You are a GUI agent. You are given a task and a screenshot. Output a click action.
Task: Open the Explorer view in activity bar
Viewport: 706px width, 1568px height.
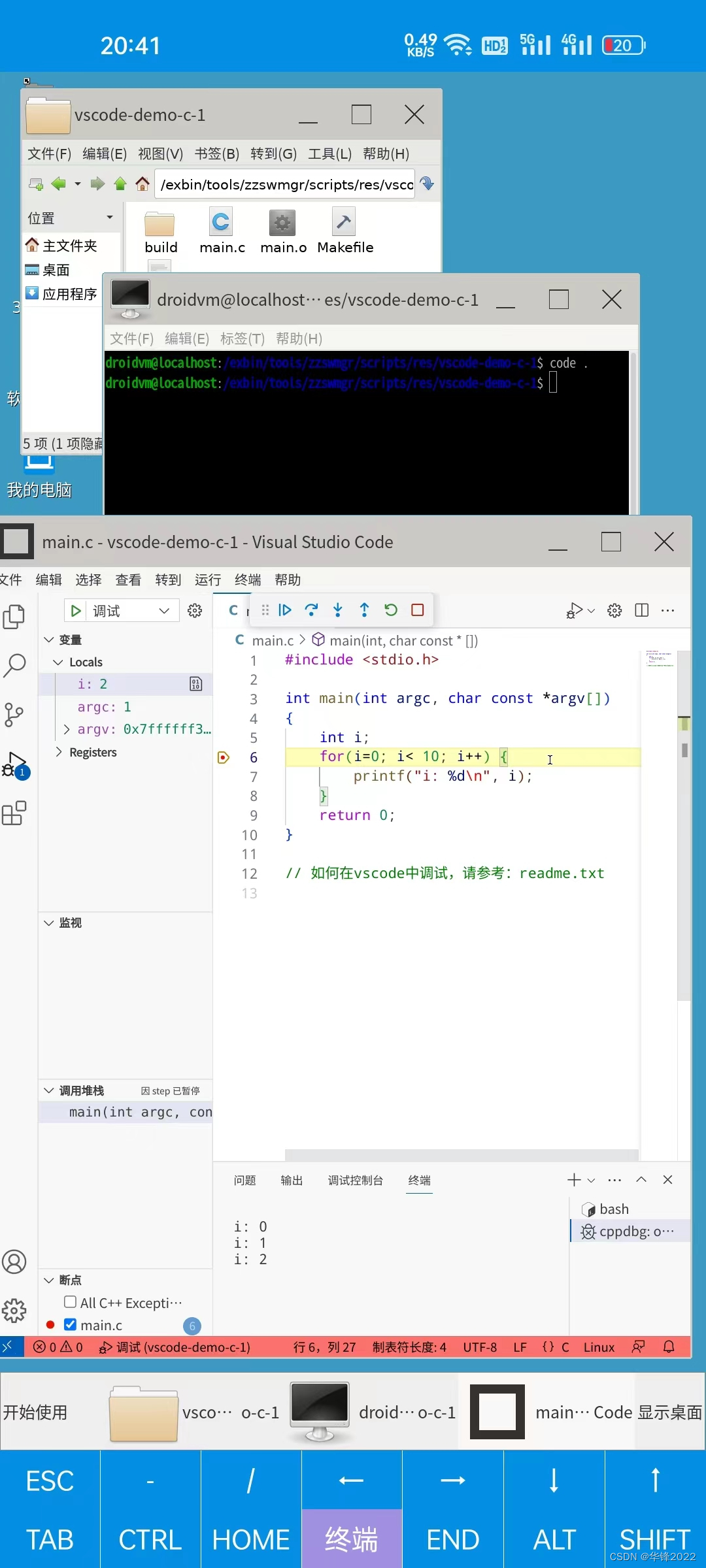click(x=14, y=617)
